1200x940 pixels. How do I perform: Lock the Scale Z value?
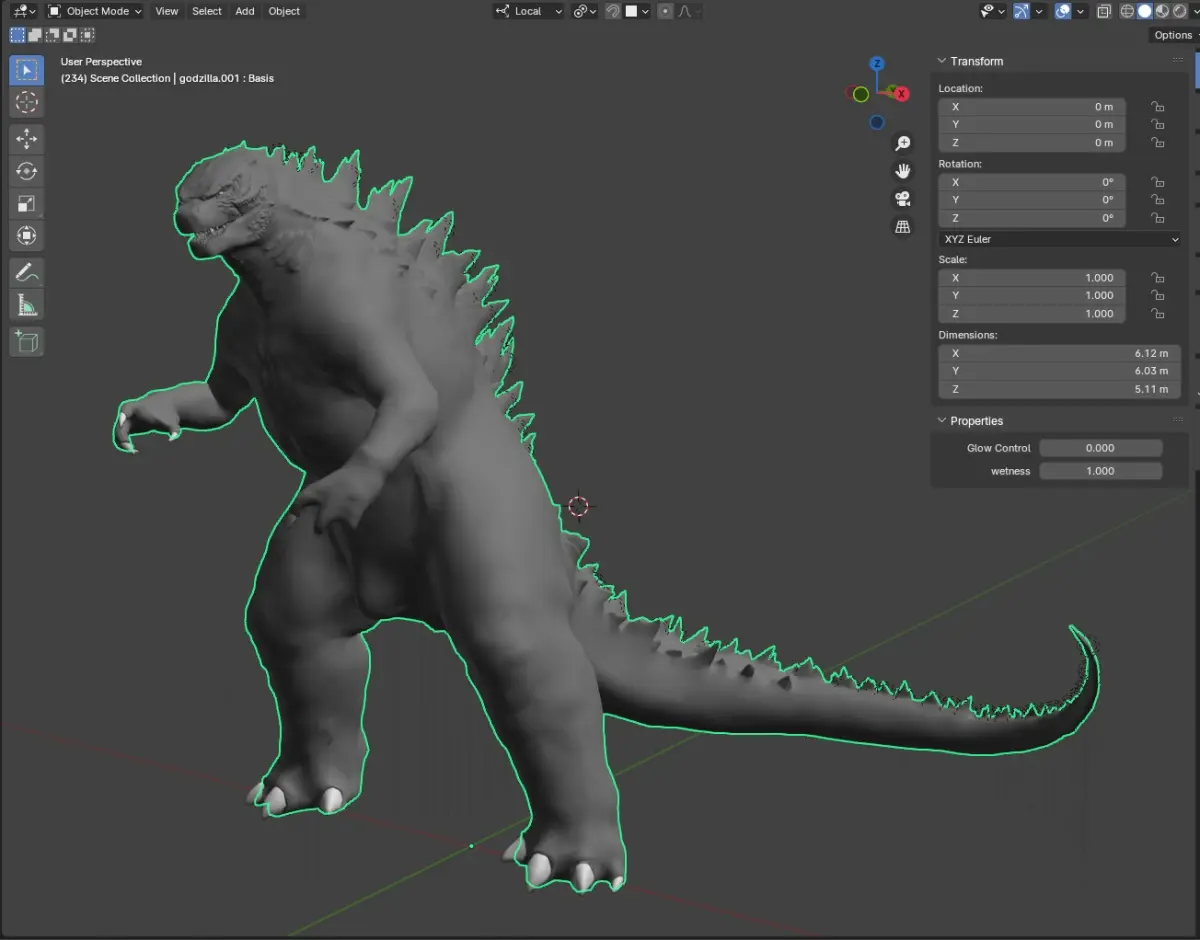[1157, 314]
